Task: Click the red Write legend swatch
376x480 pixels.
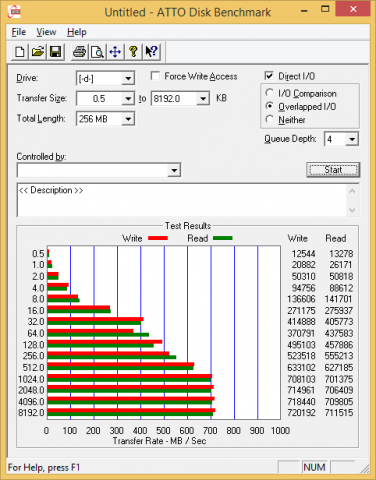Action: 158,238
